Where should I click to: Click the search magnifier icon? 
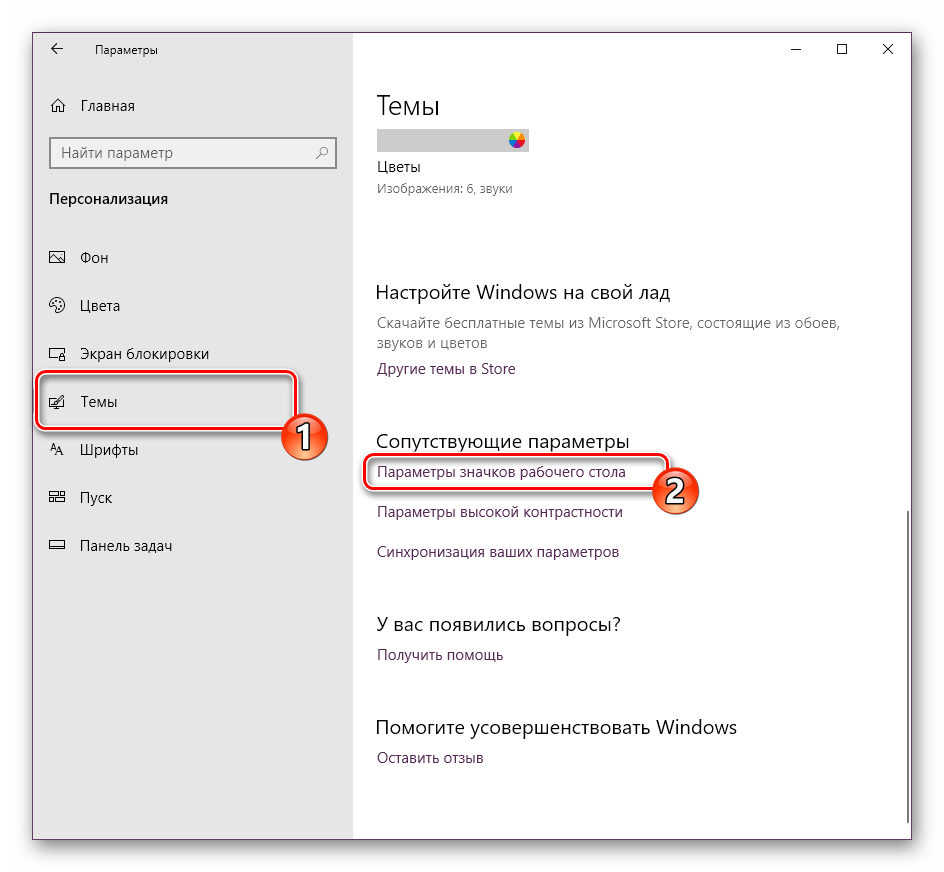coord(322,153)
